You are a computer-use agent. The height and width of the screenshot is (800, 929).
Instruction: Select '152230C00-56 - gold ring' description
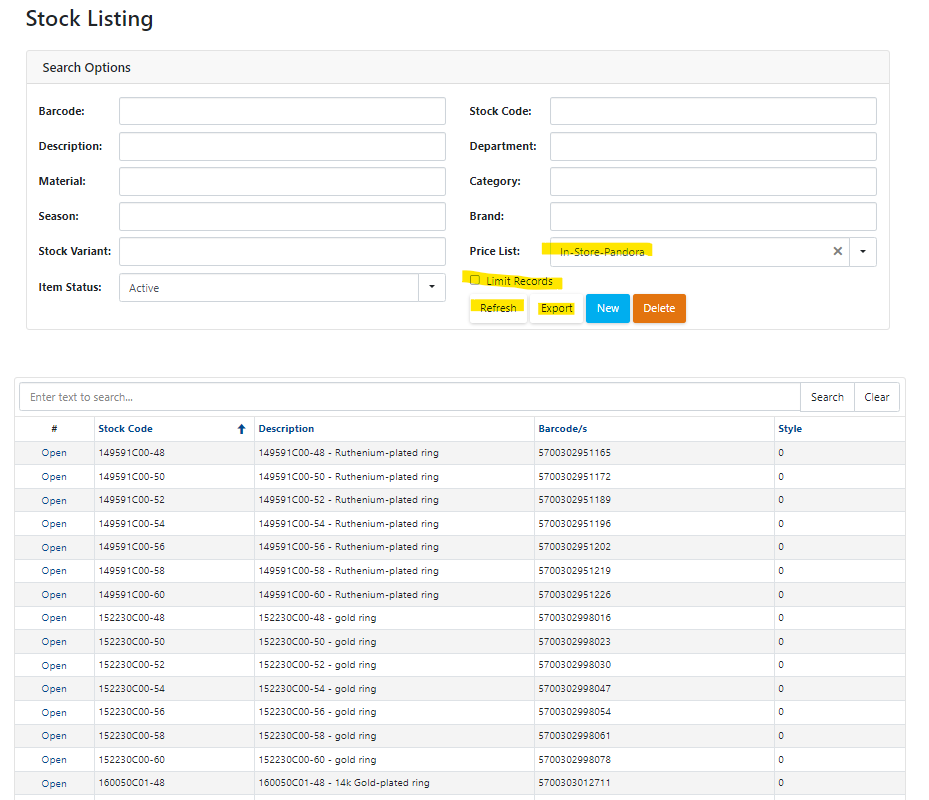(x=317, y=712)
